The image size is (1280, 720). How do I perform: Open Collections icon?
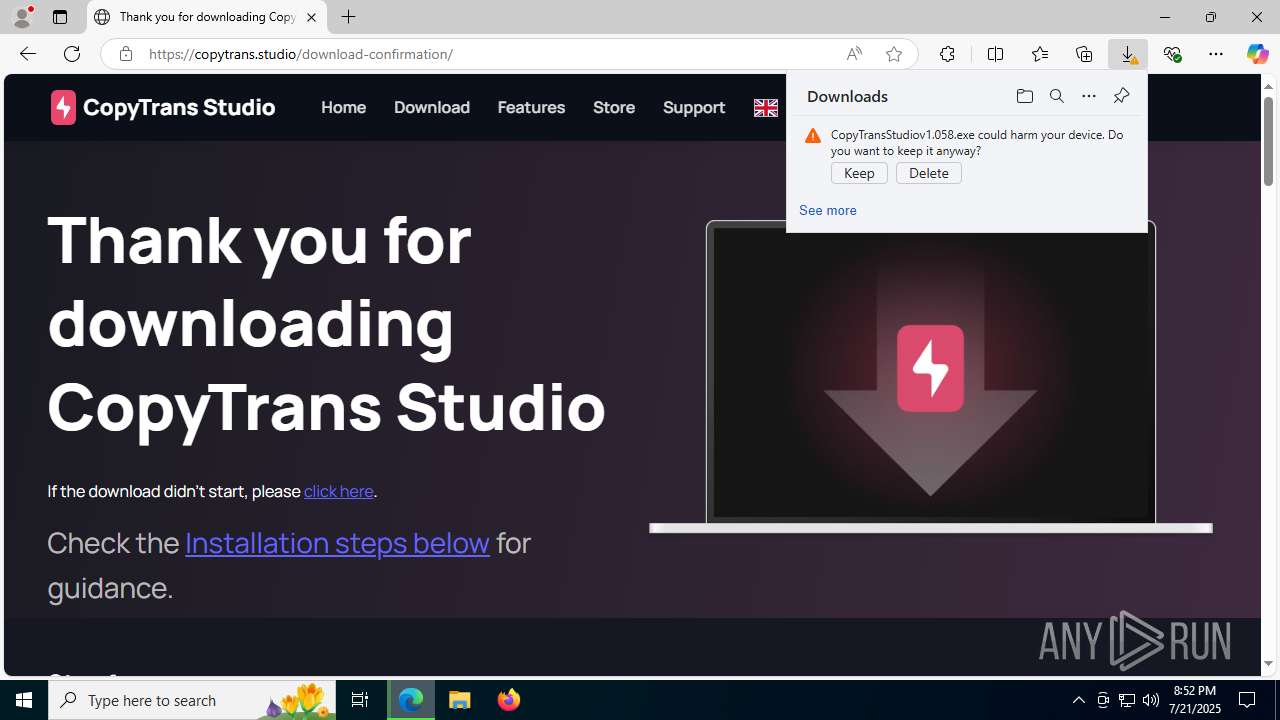click(x=1084, y=54)
